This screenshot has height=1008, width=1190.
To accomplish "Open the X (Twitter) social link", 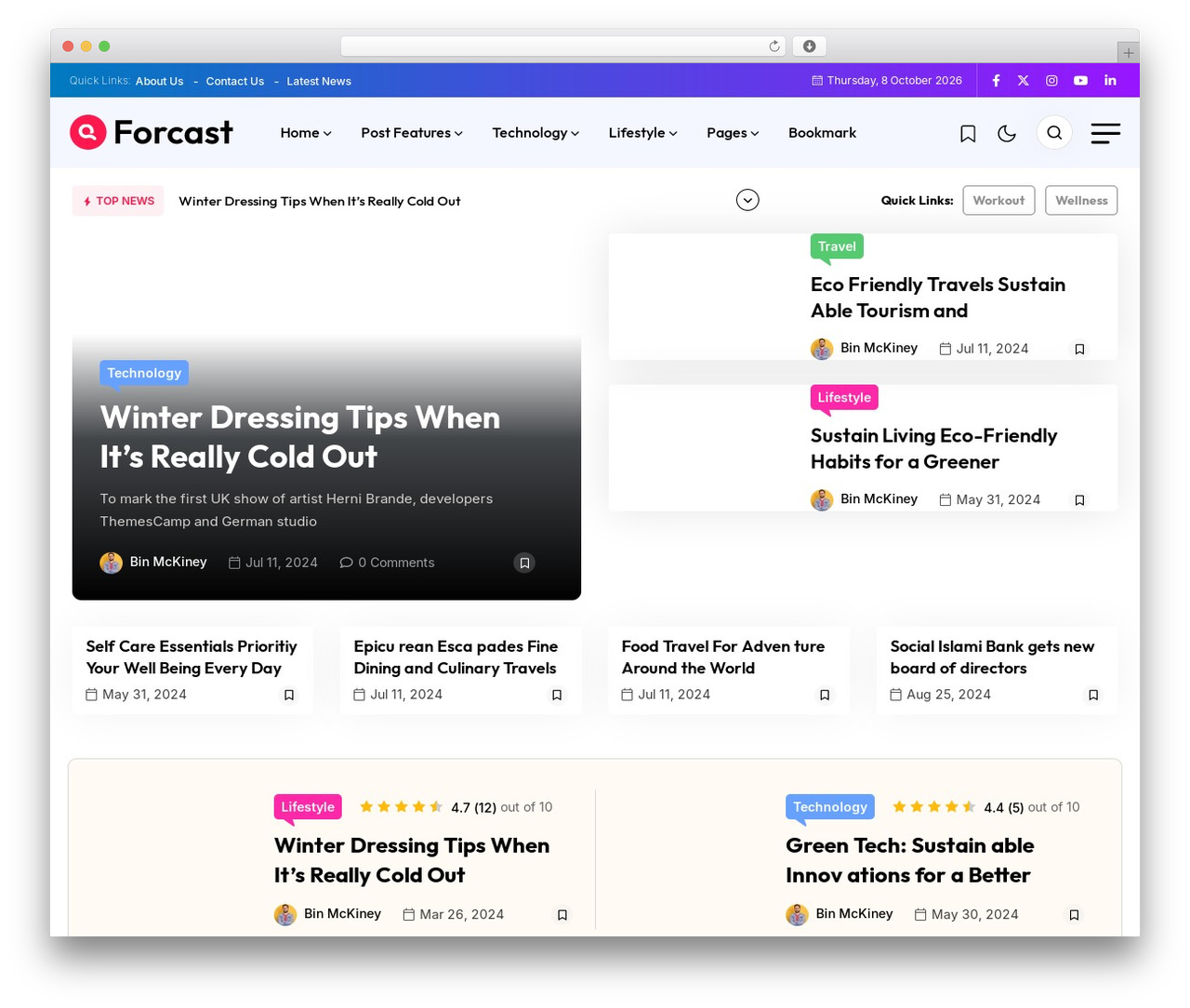I will click(1023, 81).
